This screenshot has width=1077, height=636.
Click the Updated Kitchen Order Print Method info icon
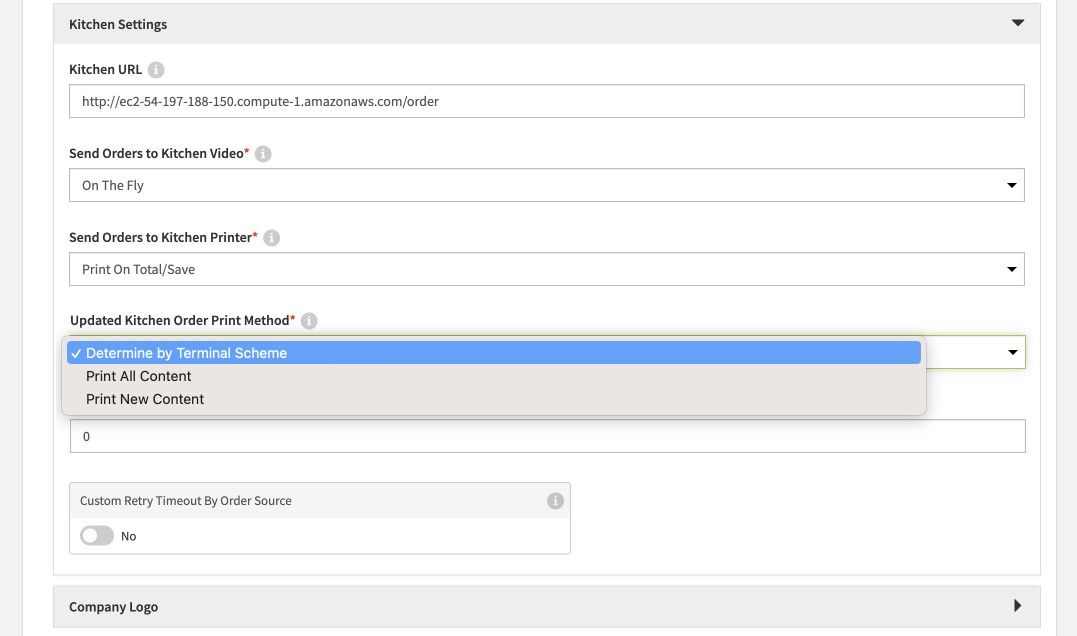(x=309, y=320)
